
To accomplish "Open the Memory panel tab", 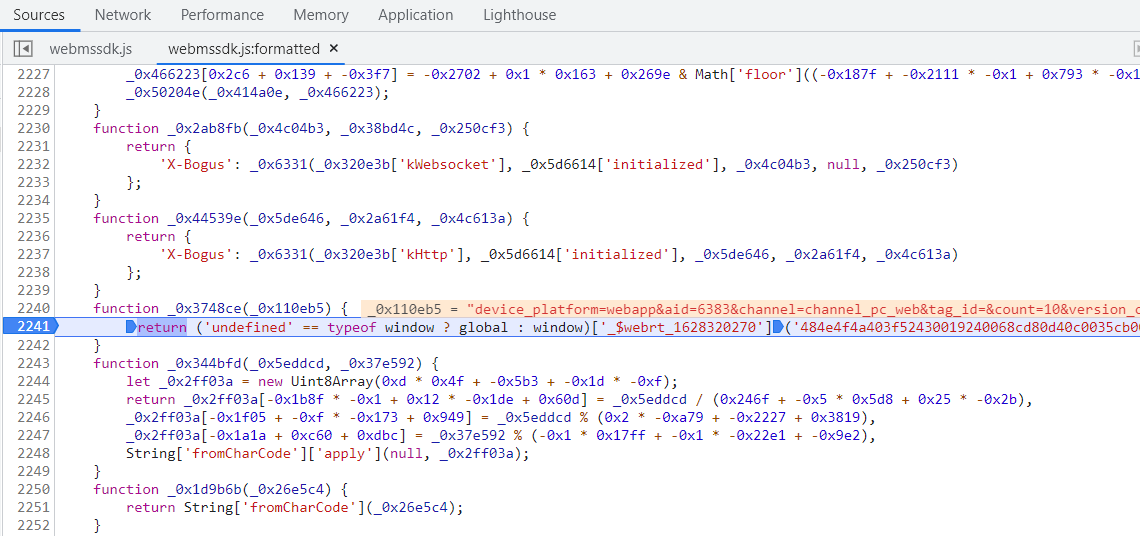I will (x=321, y=15).
